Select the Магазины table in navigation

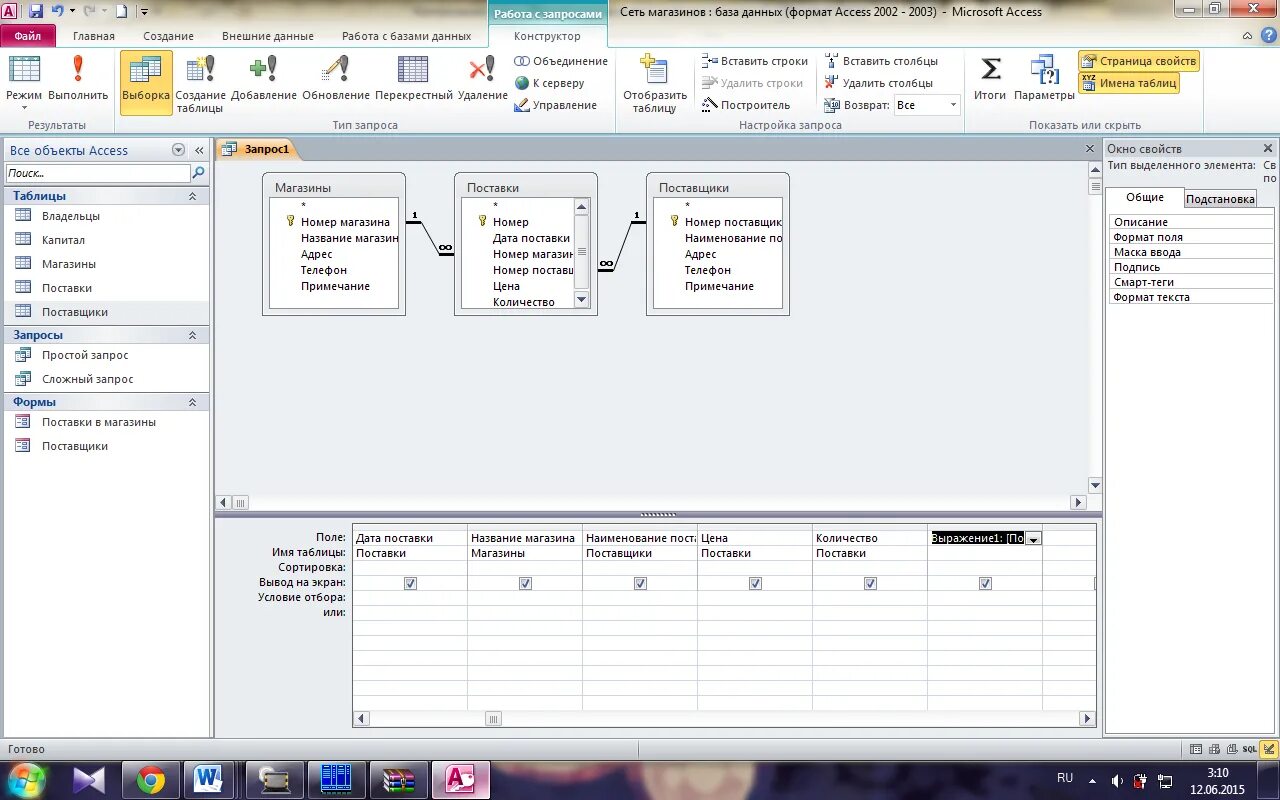coord(106,264)
